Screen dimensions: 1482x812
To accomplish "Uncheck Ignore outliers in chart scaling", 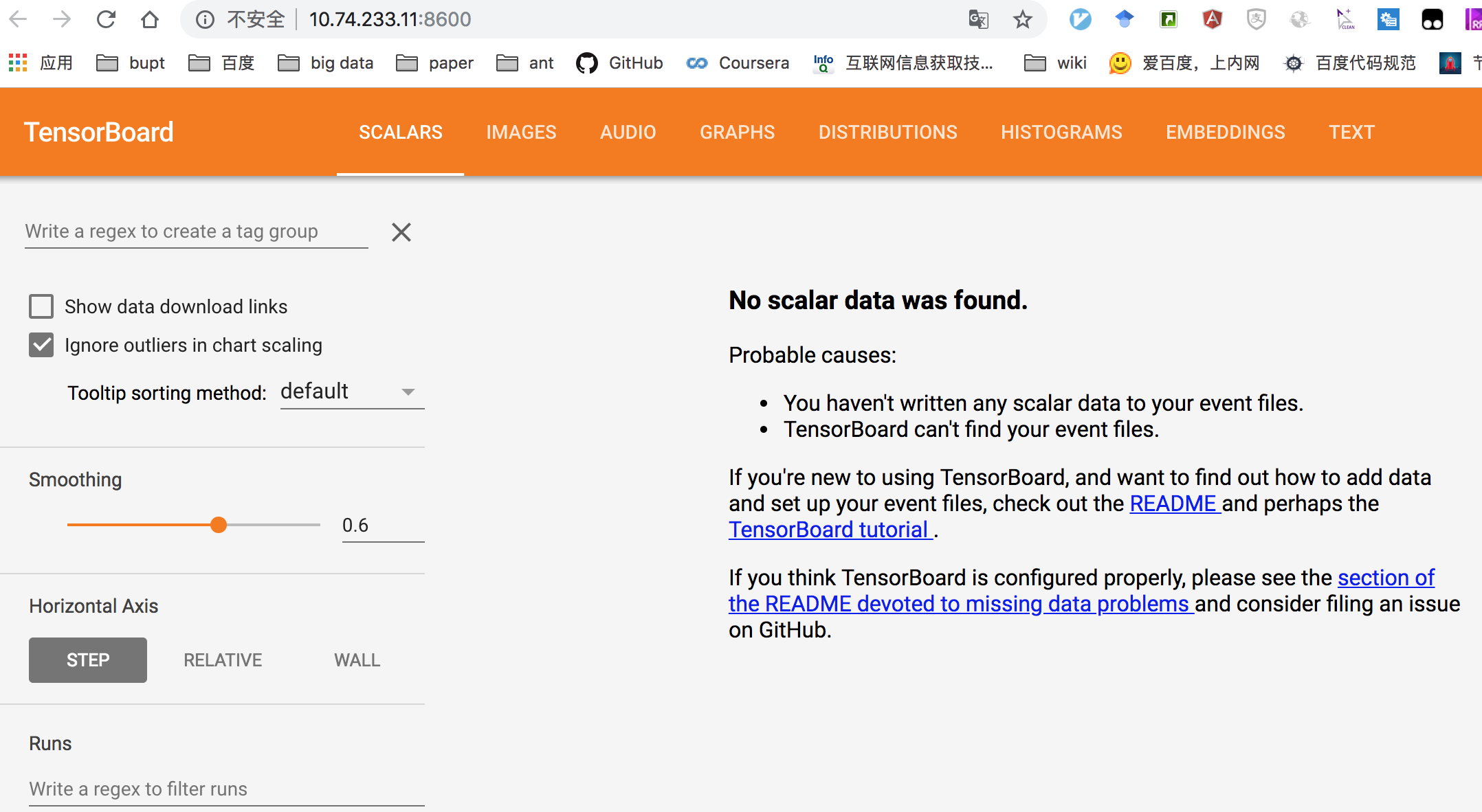I will click(x=41, y=345).
